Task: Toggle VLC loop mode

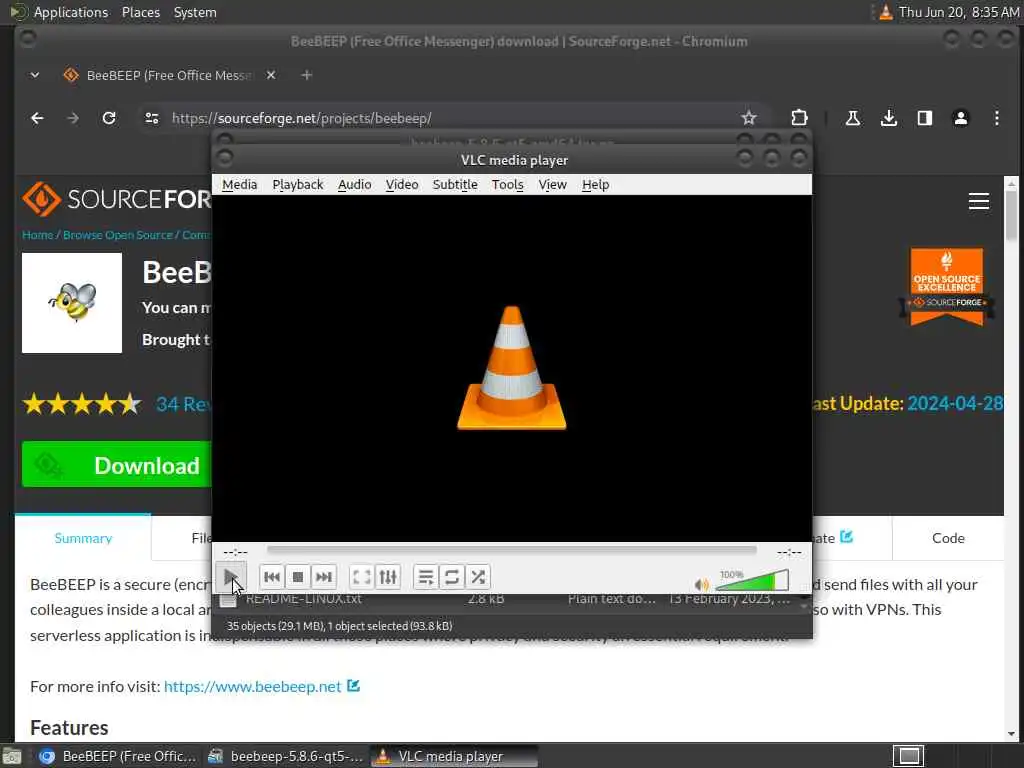Action: [x=452, y=577]
